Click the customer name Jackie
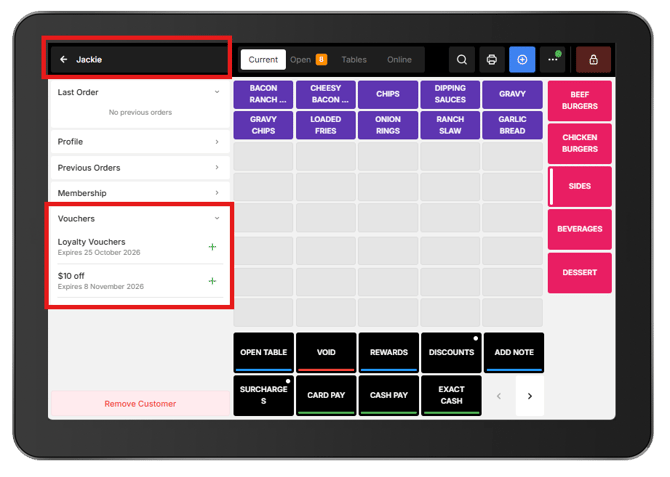Screen dimensions: 670x477 coord(89,59)
